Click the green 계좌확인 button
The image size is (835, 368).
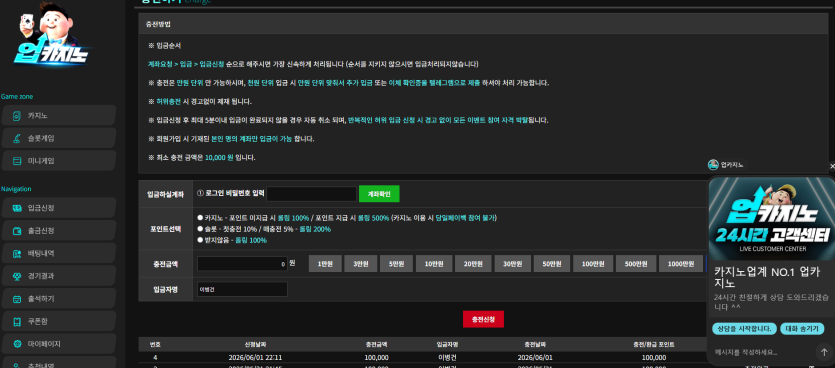pos(379,194)
